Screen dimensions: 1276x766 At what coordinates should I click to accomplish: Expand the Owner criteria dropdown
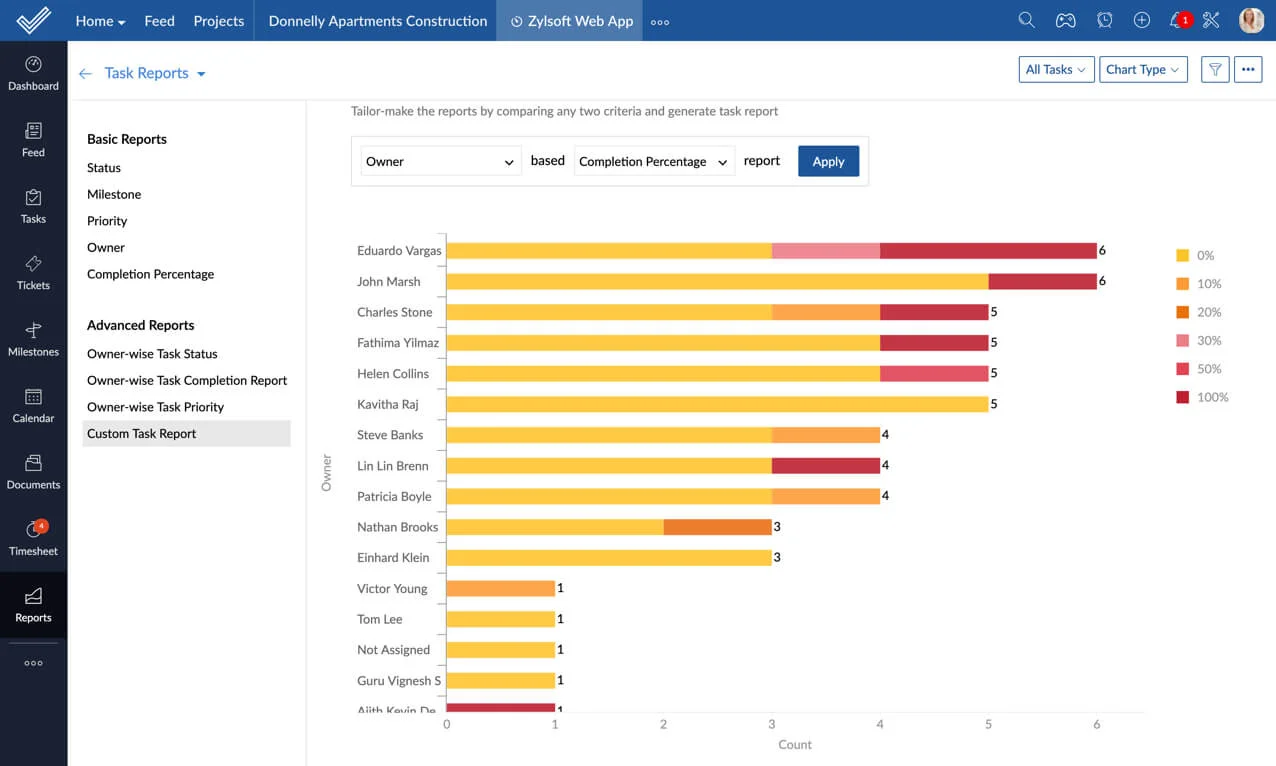click(x=440, y=161)
